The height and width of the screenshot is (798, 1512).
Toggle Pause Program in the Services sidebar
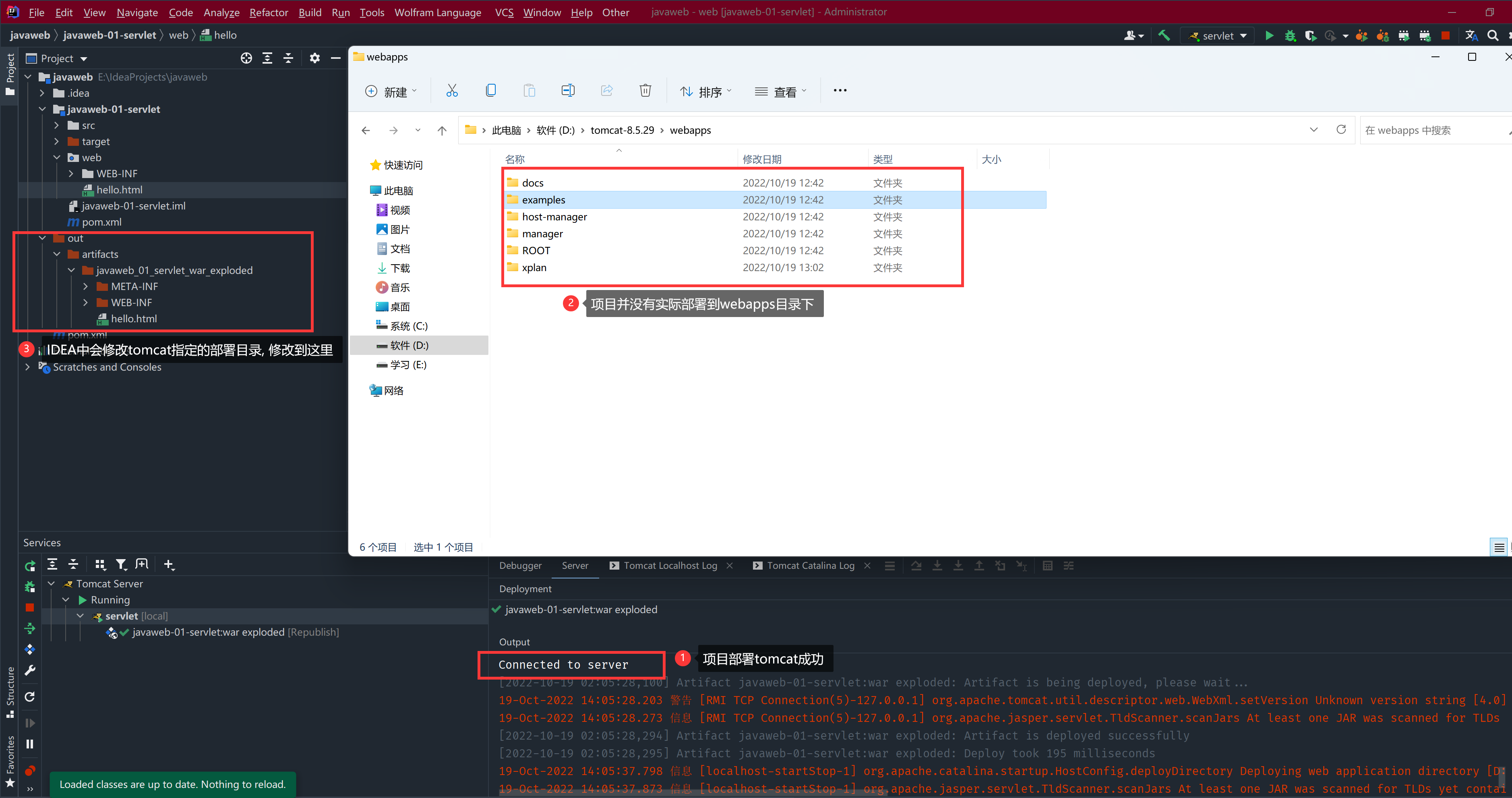[30, 744]
